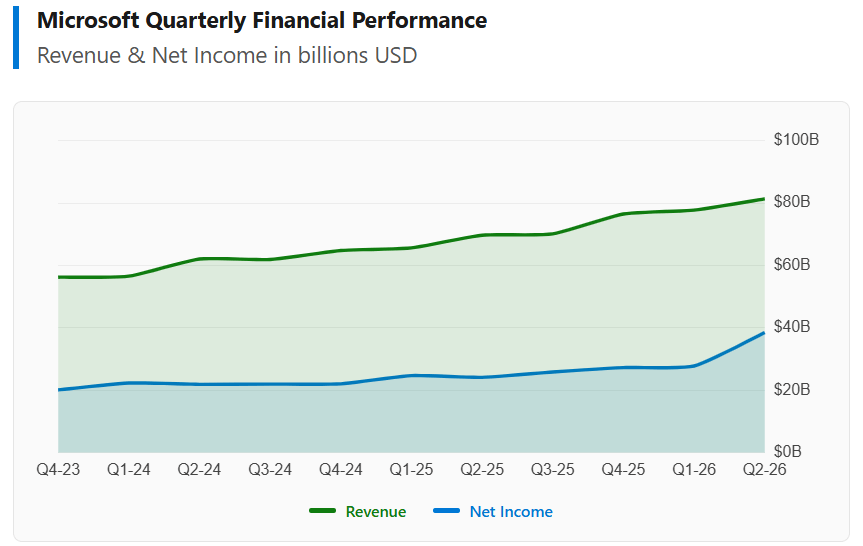Click the Q2-25 axis label
Screen dimensions: 863x546
[482, 469]
